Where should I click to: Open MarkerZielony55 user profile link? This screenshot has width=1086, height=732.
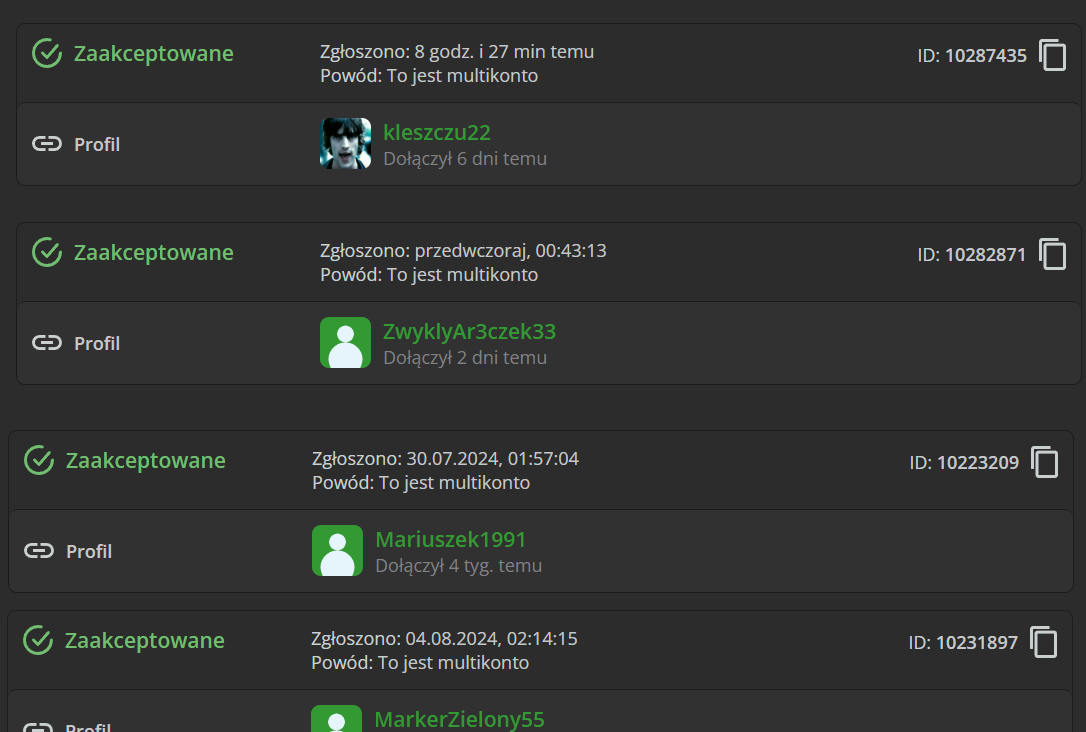pos(459,719)
